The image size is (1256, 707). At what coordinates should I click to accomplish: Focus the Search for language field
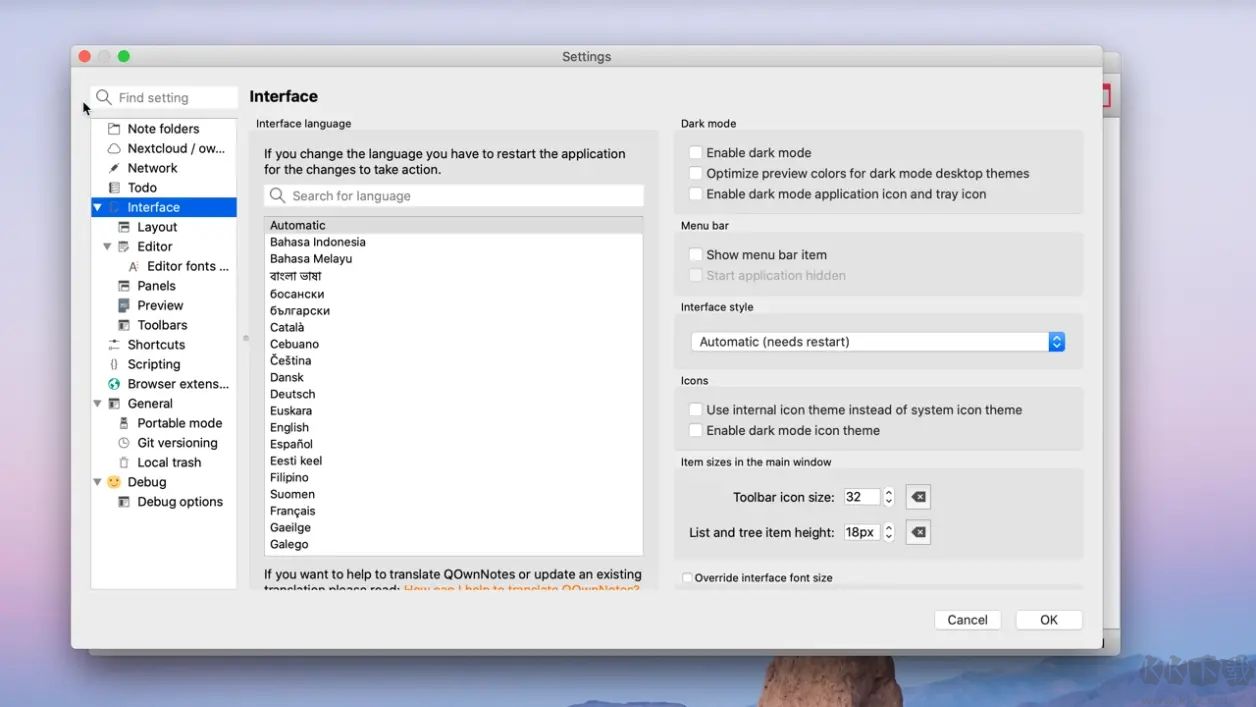point(454,196)
